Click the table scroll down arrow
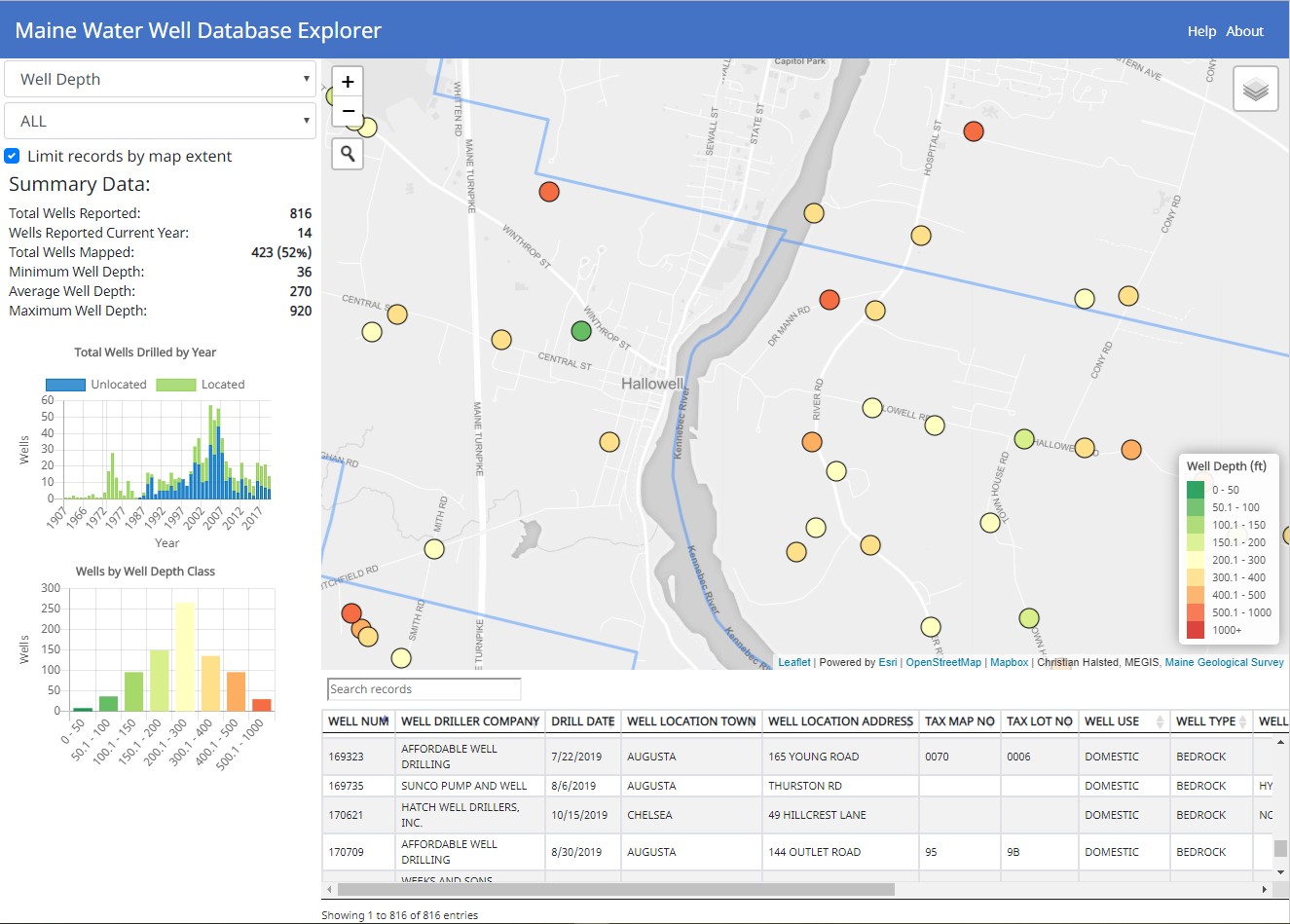Screen dimensions: 1290x924 click(1281, 871)
